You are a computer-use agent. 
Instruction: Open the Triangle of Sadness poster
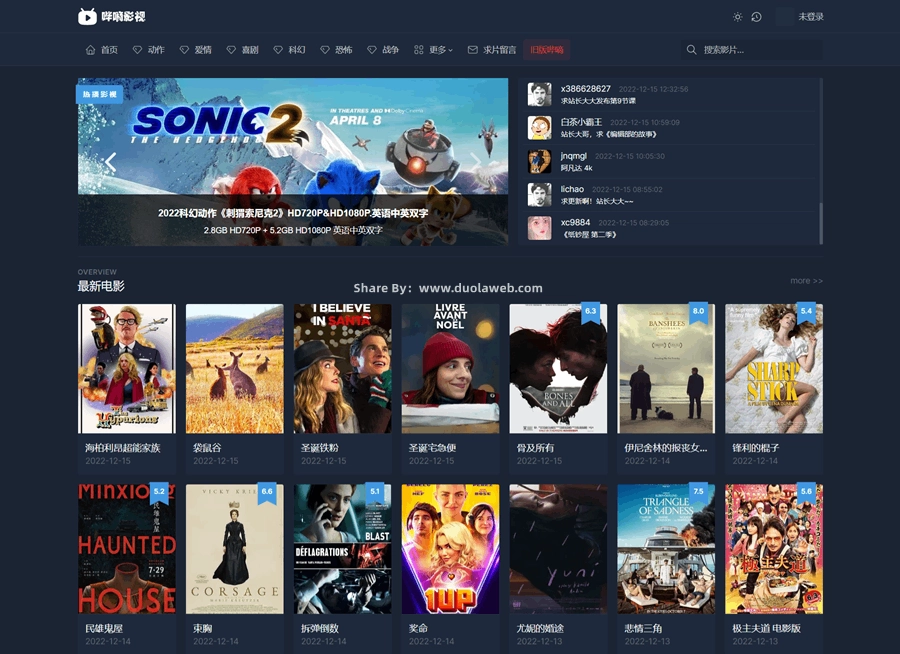click(666, 549)
